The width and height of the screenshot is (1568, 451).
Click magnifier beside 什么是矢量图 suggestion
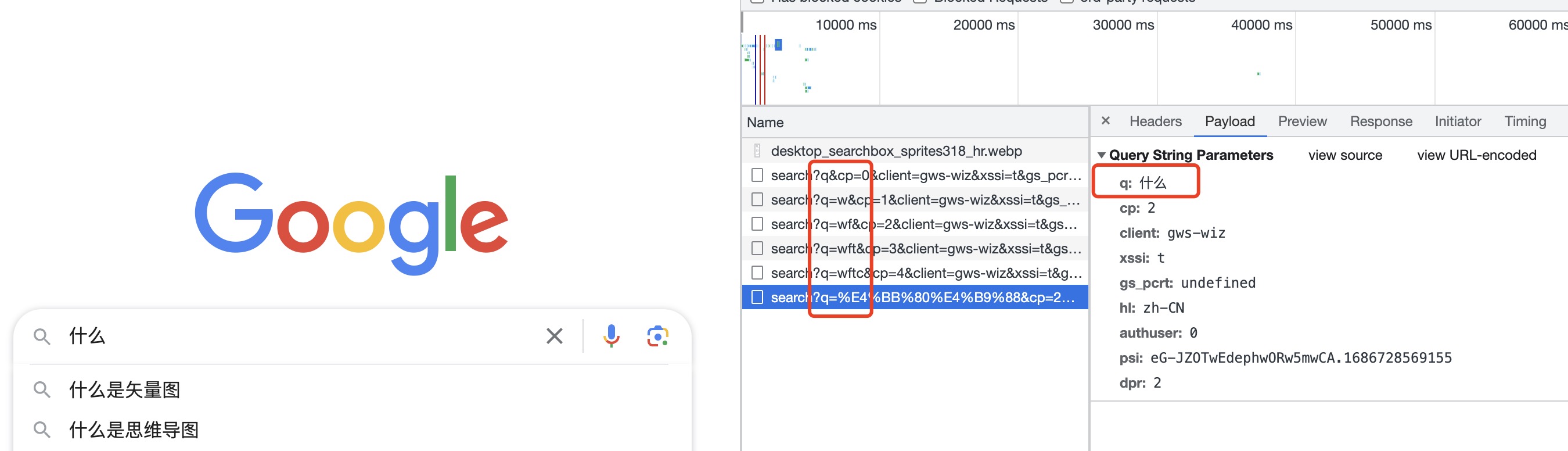[41, 389]
